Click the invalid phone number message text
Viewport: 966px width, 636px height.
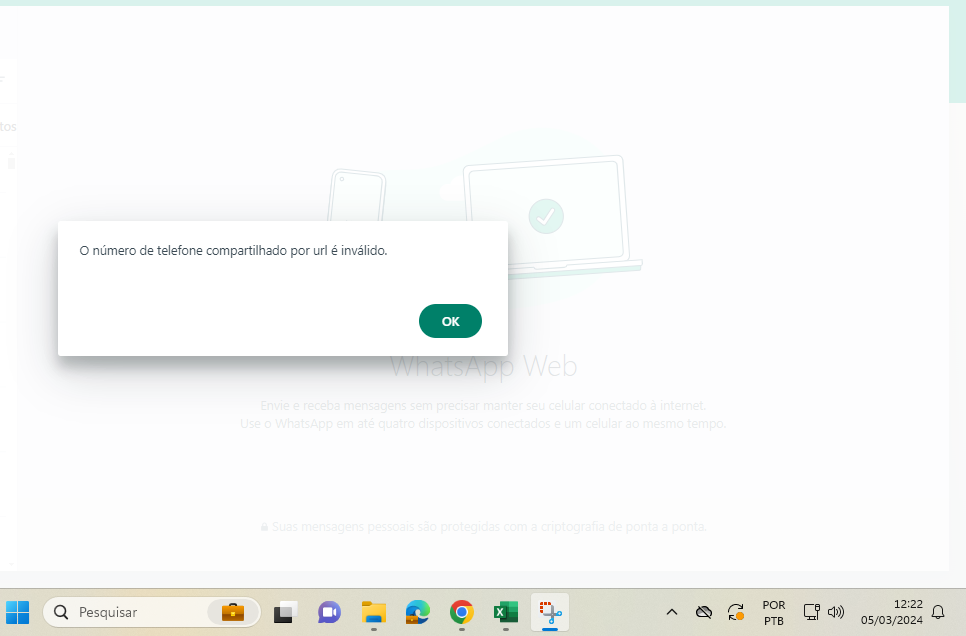coord(233,251)
